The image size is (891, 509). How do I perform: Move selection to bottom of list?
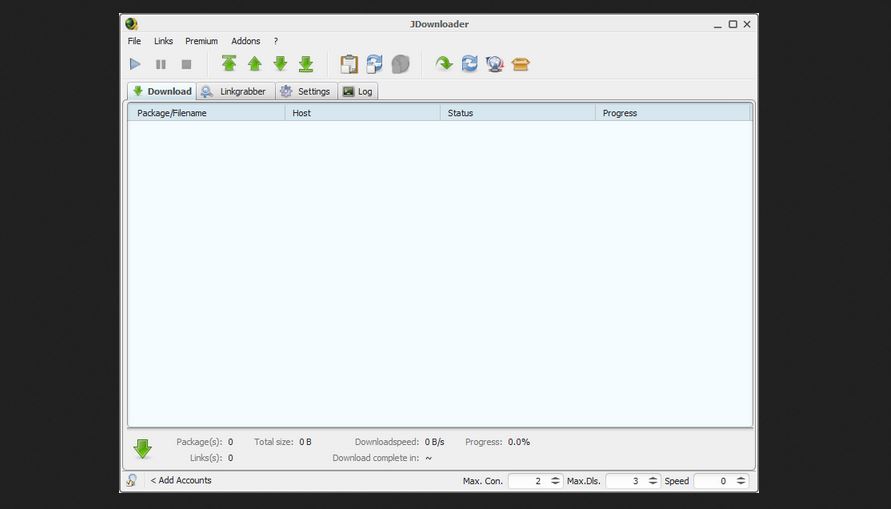click(306, 64)
